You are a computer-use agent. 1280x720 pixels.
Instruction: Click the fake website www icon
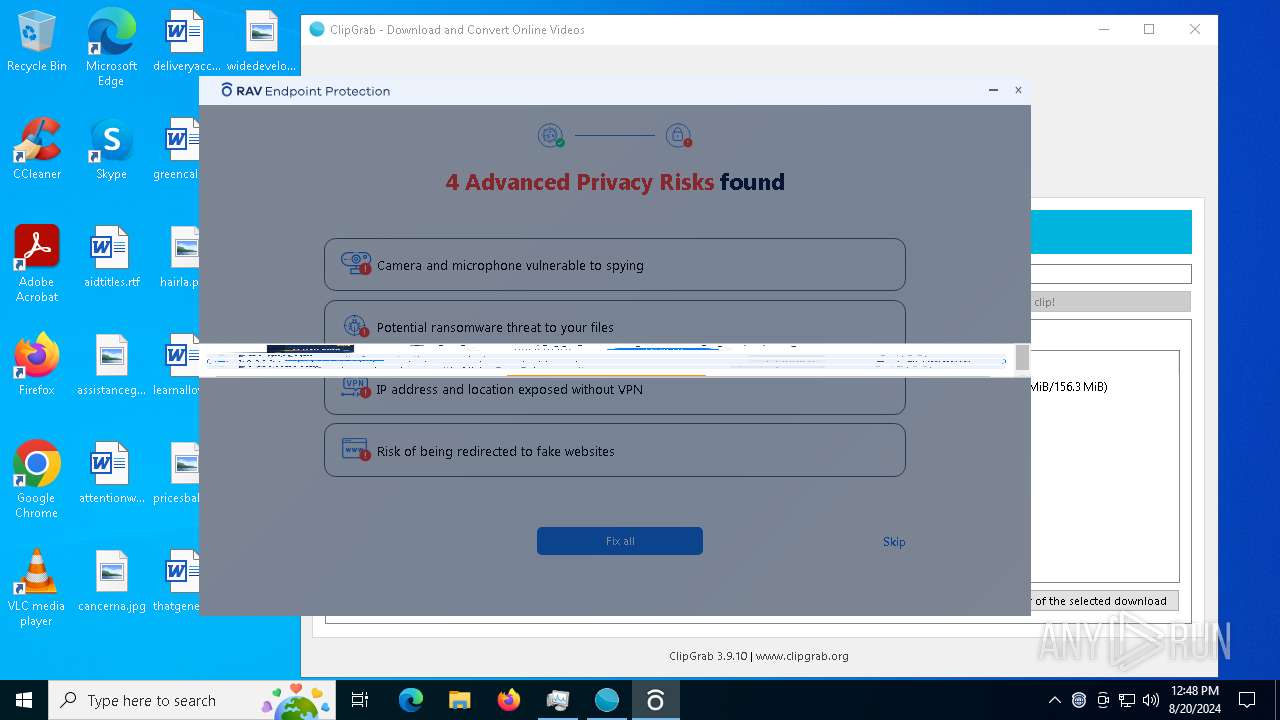tap(355, 449)
